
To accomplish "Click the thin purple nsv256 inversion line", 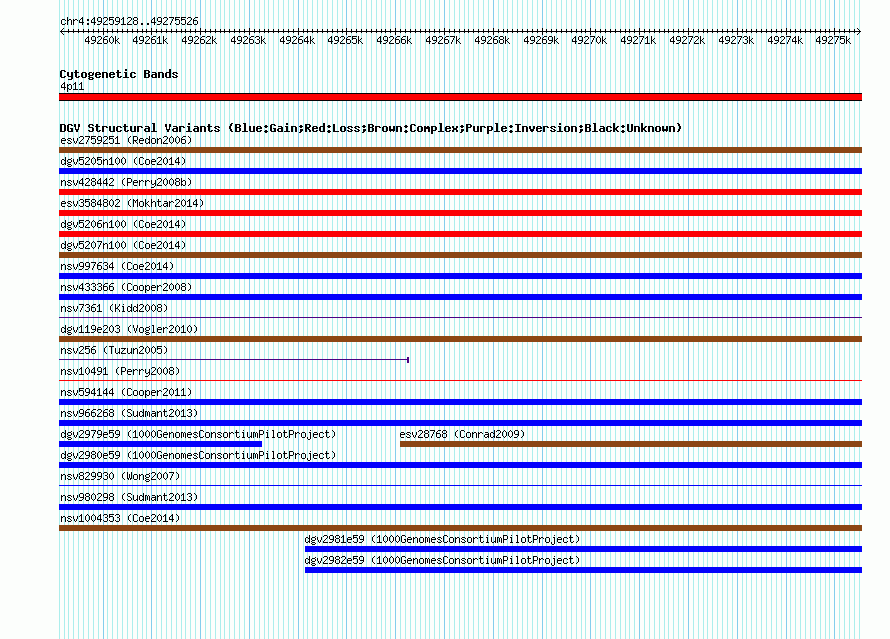I will pos(234,359).
